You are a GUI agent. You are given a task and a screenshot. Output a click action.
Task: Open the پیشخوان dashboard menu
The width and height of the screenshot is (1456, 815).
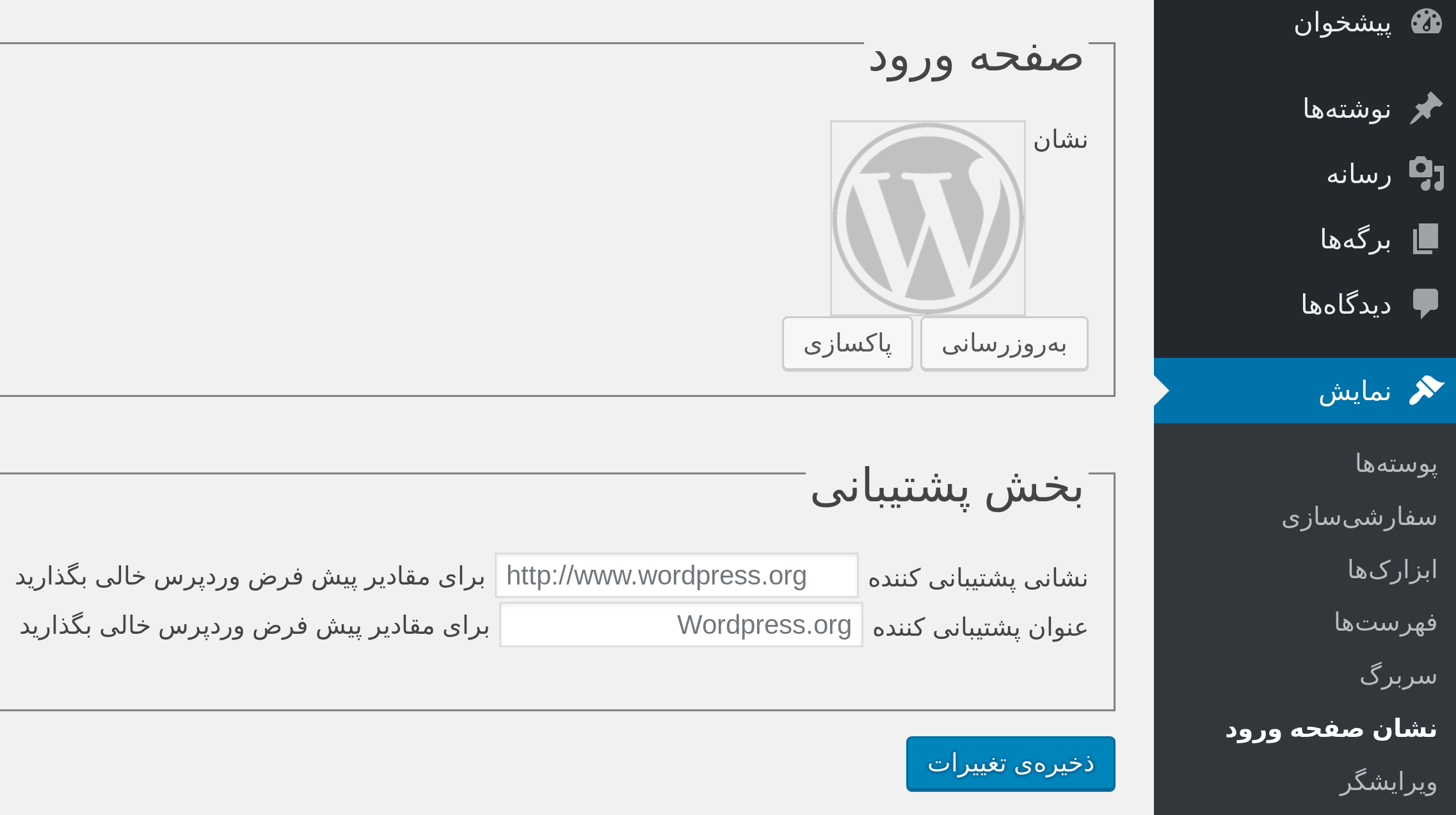pyautogui.click(x=1342, y=24)
